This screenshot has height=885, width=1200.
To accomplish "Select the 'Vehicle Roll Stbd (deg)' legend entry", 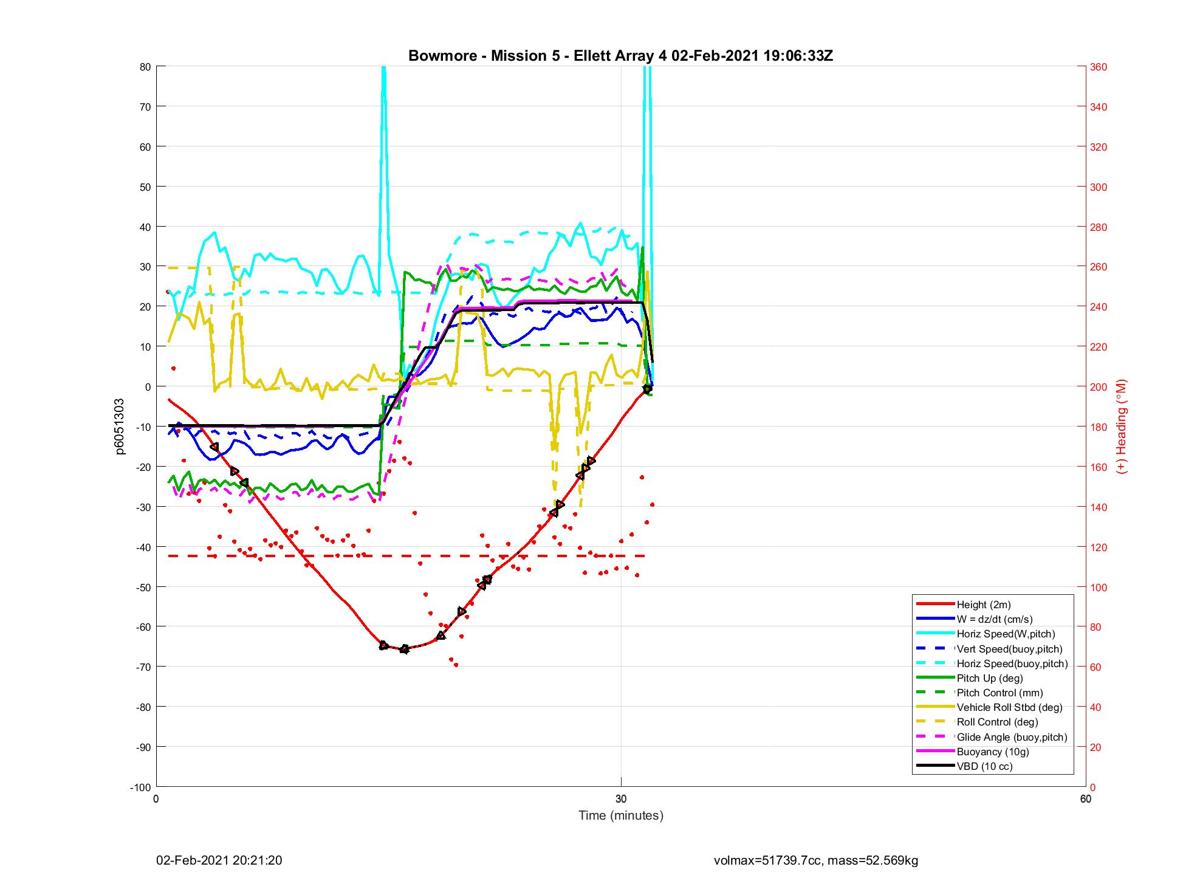I will 988,708.
